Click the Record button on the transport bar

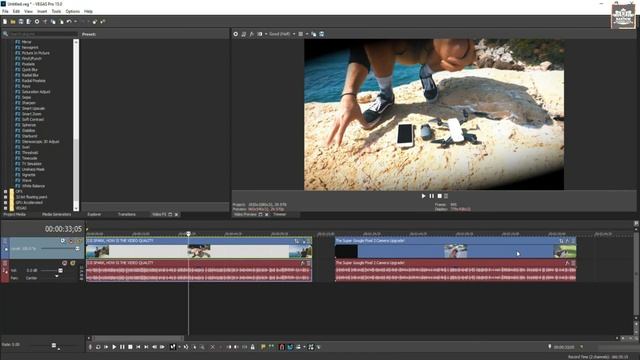click(x=90, y=347)
